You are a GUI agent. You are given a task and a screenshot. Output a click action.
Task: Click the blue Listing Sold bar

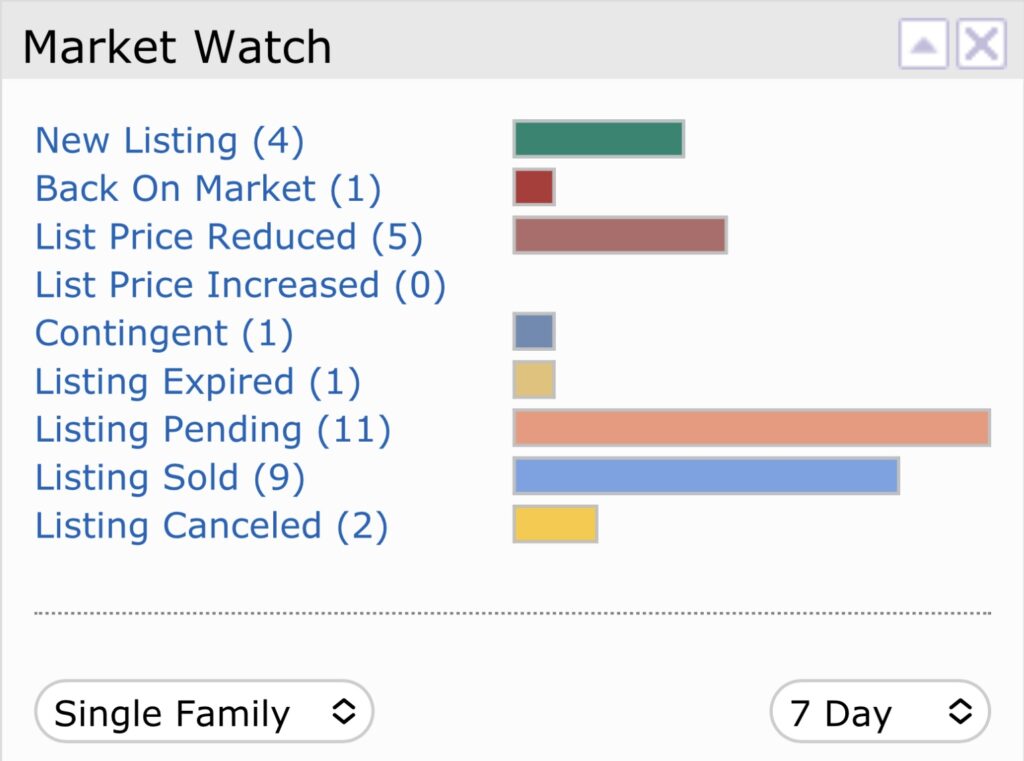706,476
